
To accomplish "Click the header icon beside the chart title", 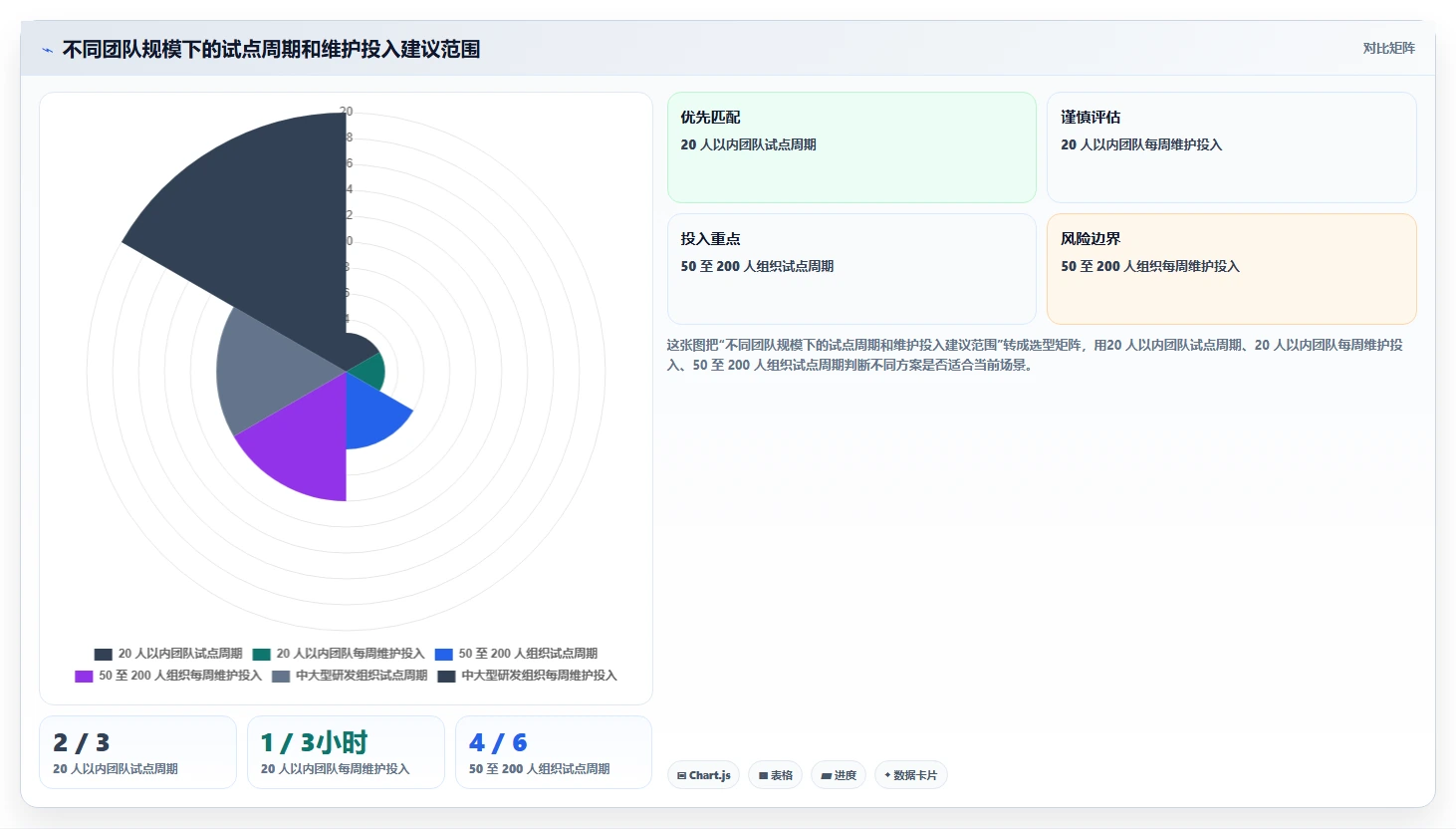I will click(47, 50).
